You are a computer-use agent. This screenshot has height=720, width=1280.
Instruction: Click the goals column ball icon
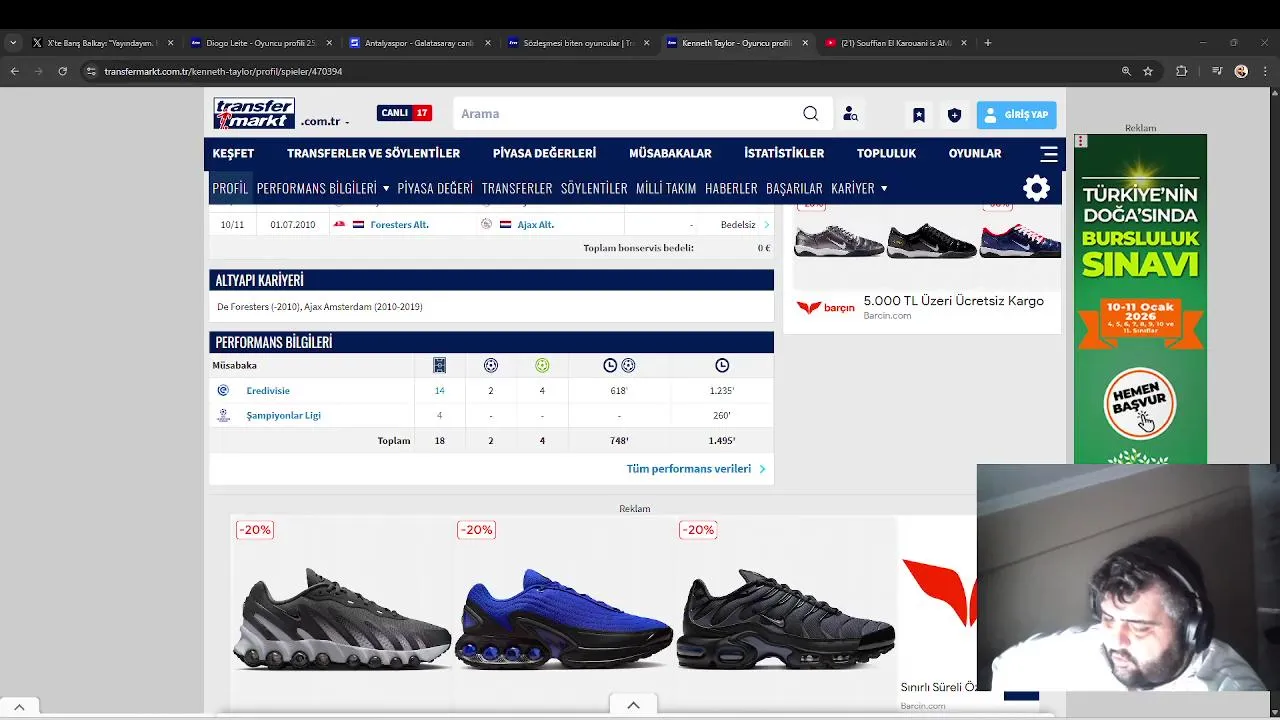click(491, 366)
